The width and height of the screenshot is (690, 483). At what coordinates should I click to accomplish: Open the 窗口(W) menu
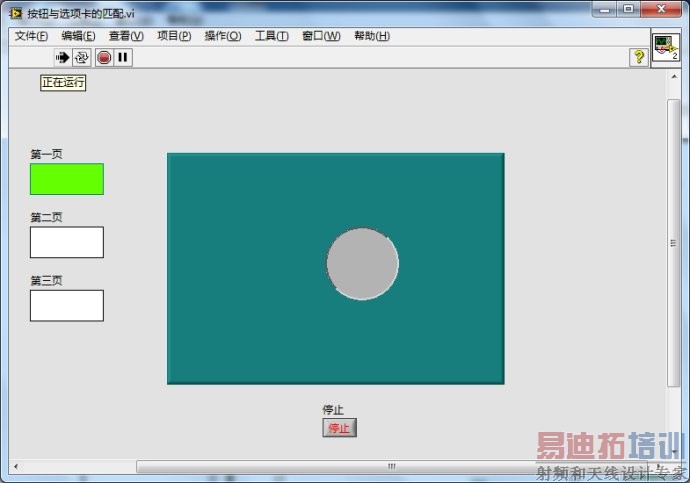(321, 36)
